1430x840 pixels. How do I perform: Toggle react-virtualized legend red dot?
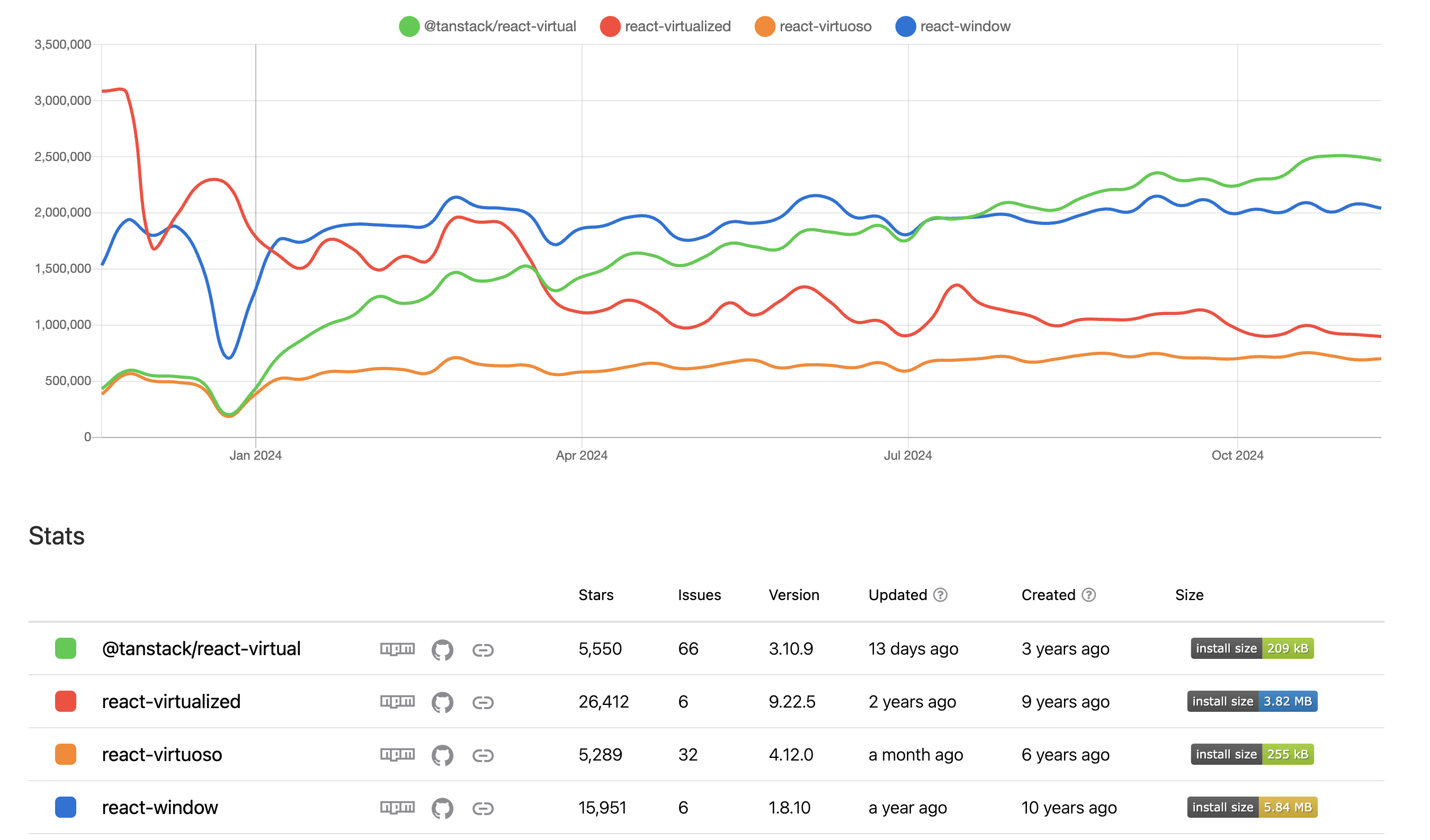610,26
